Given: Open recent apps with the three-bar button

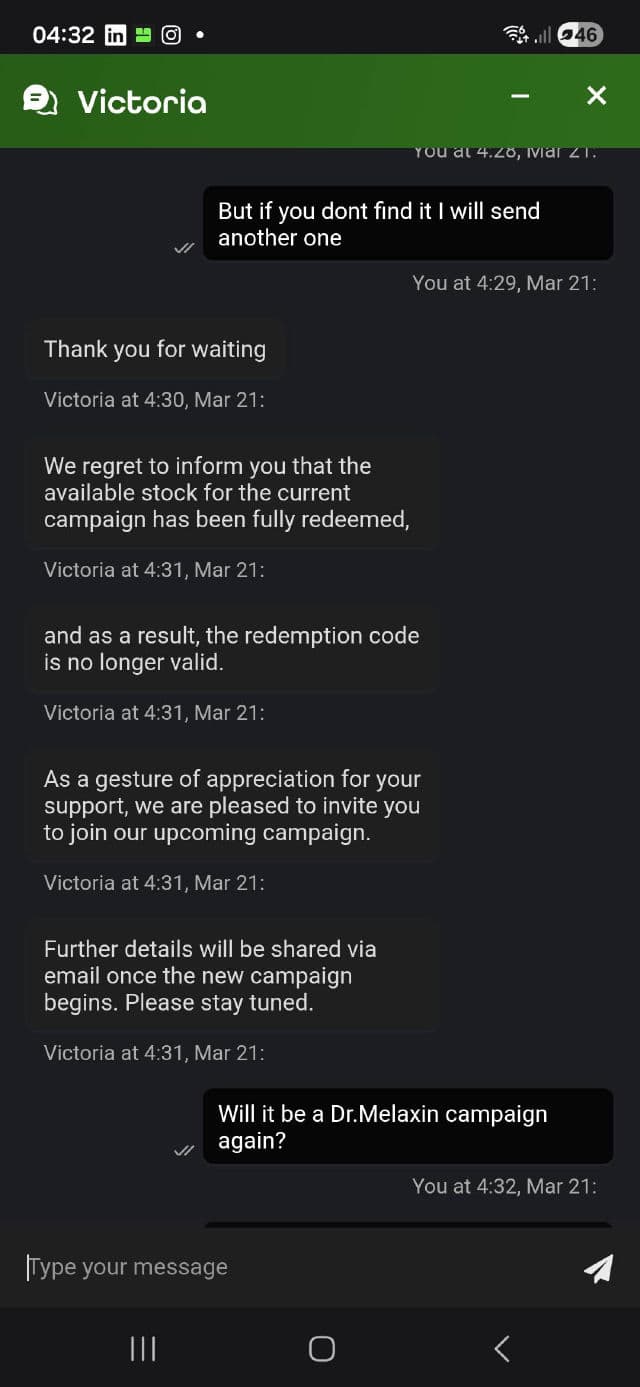Looking at the screenshot, I should coord(143,1348).
